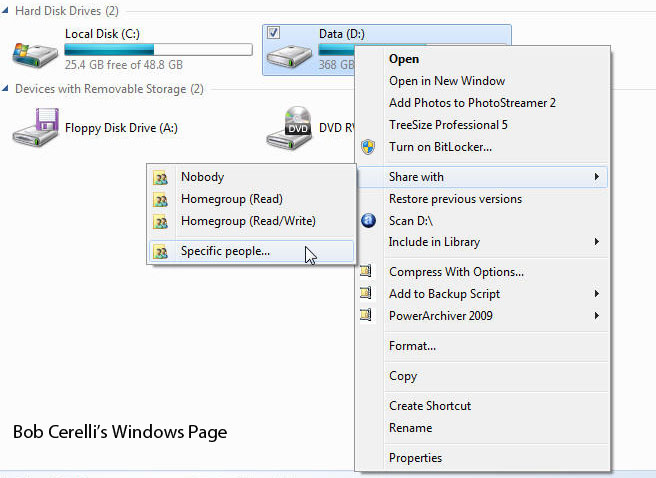Image resolution: width=656 pixels, height=478 pixels.
Task: Click the BitLocker shield icon
Action: pyautogui.click(x=368, y=147)
